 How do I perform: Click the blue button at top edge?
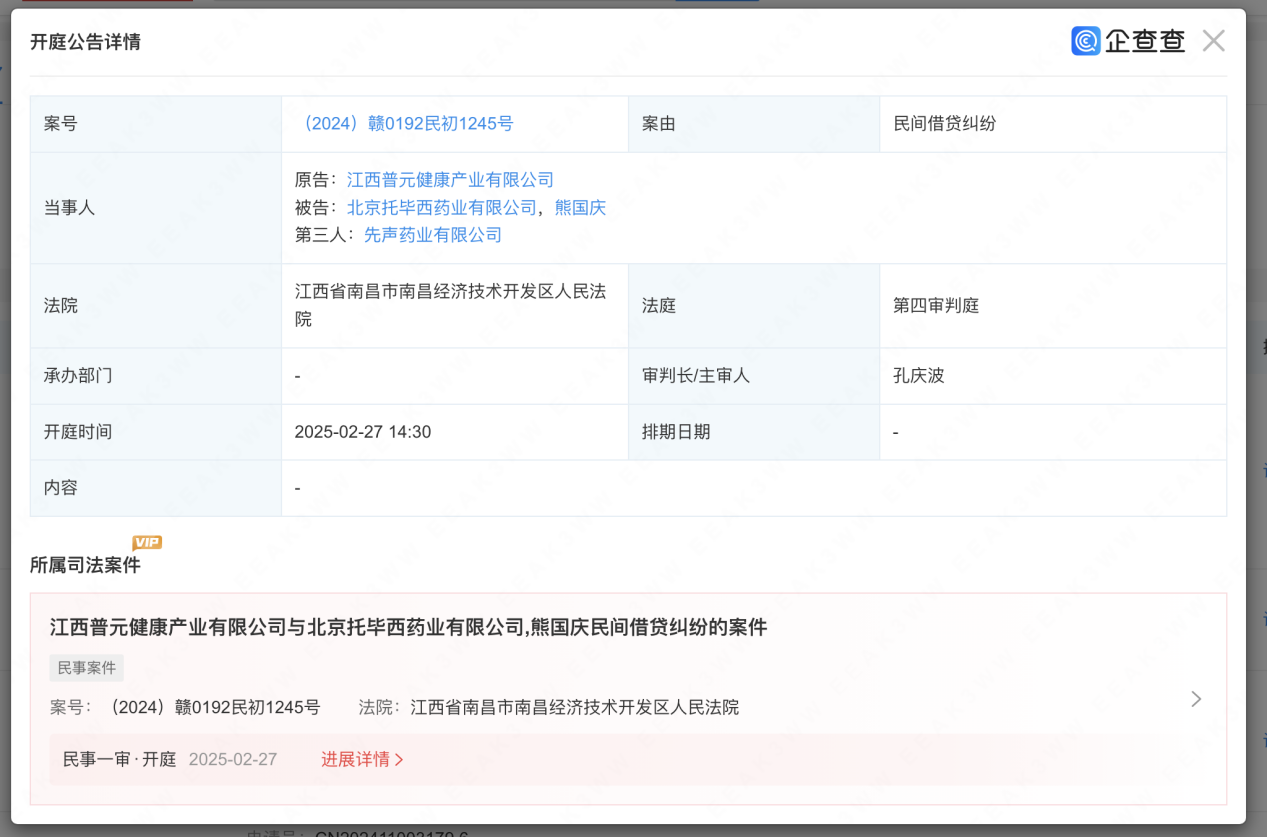(716, 4)
